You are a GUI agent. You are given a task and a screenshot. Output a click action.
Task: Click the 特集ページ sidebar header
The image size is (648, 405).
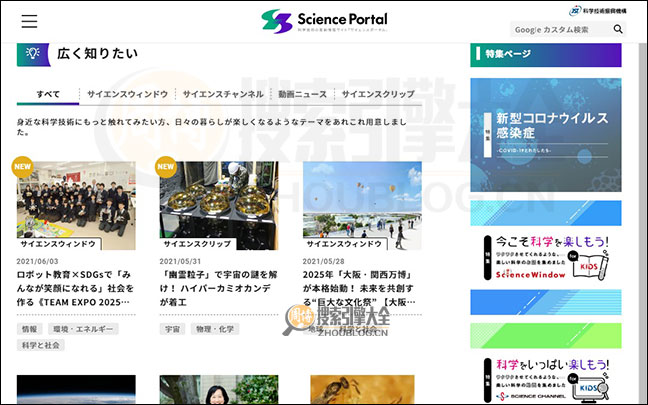546,54
